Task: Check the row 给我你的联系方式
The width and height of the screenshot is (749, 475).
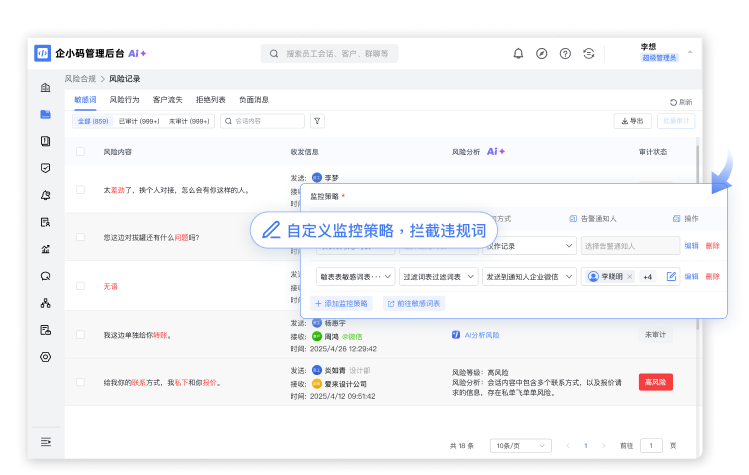Action: (80, 382)
